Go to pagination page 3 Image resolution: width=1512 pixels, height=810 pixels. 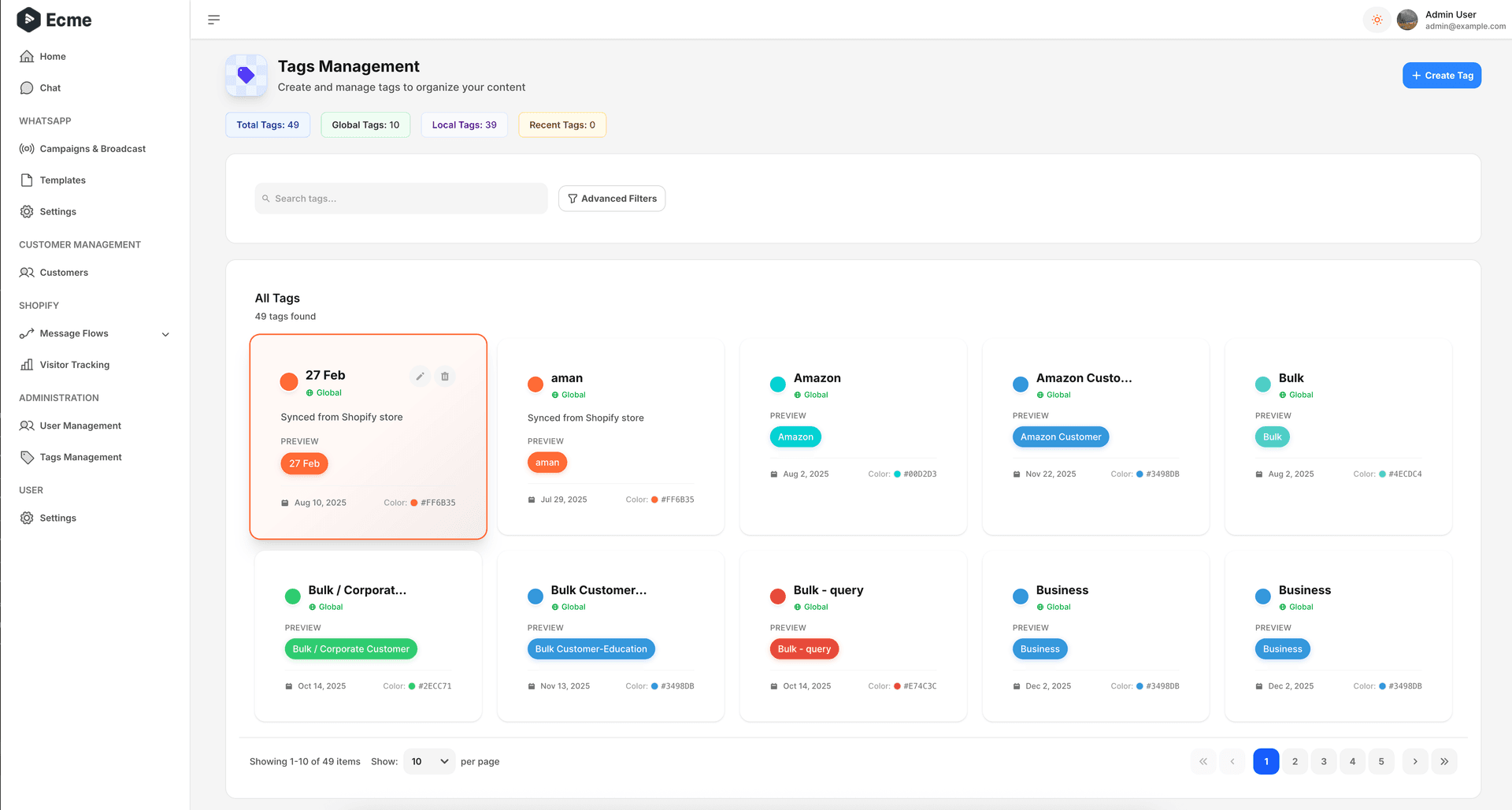(1323, 761)
